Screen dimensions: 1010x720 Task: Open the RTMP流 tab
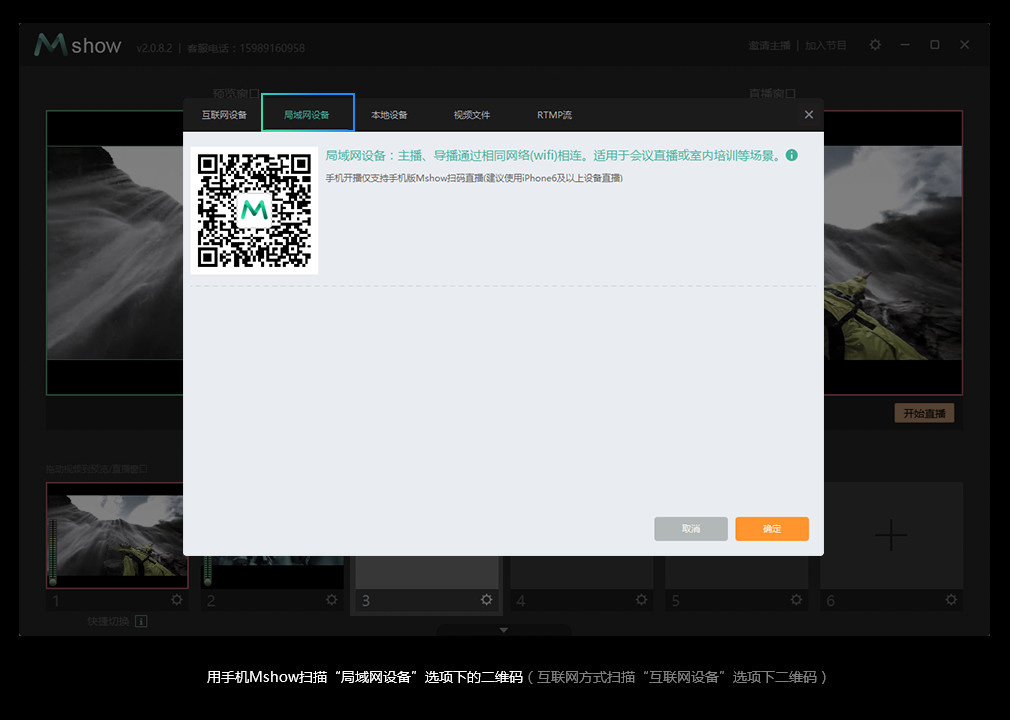555,115
